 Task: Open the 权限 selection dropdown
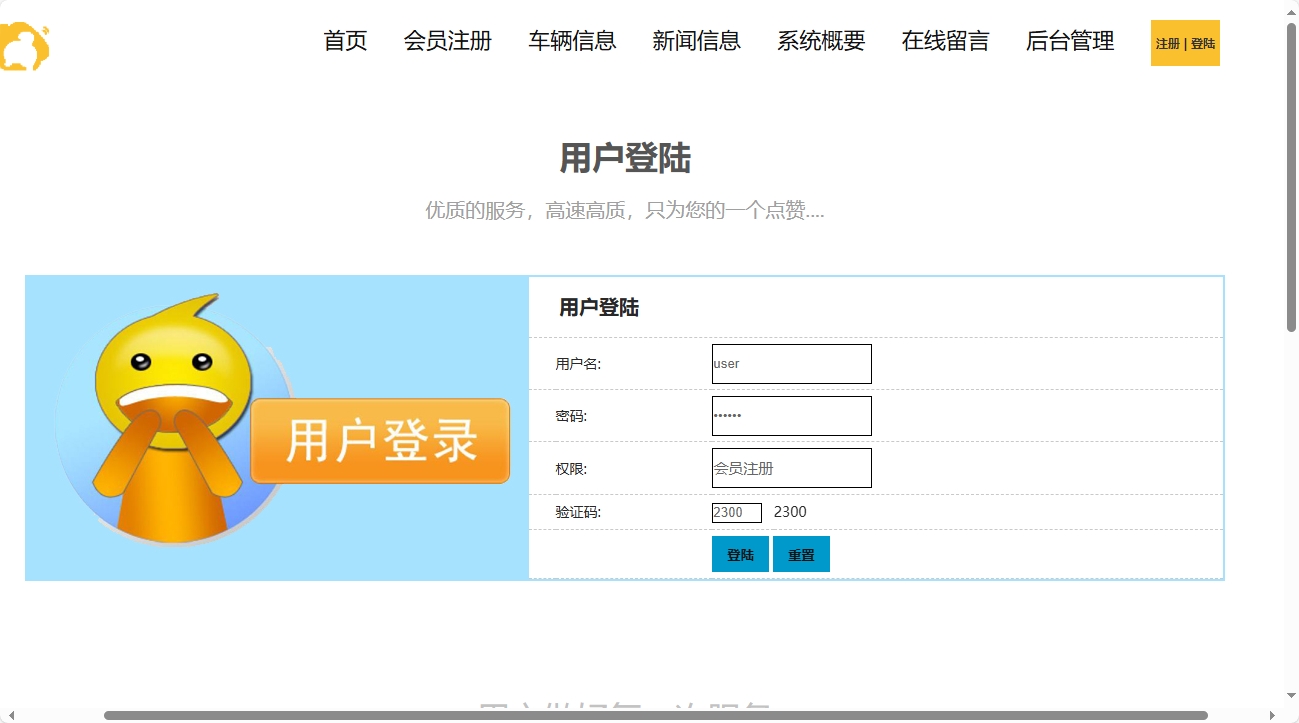[x=791, y=467]
